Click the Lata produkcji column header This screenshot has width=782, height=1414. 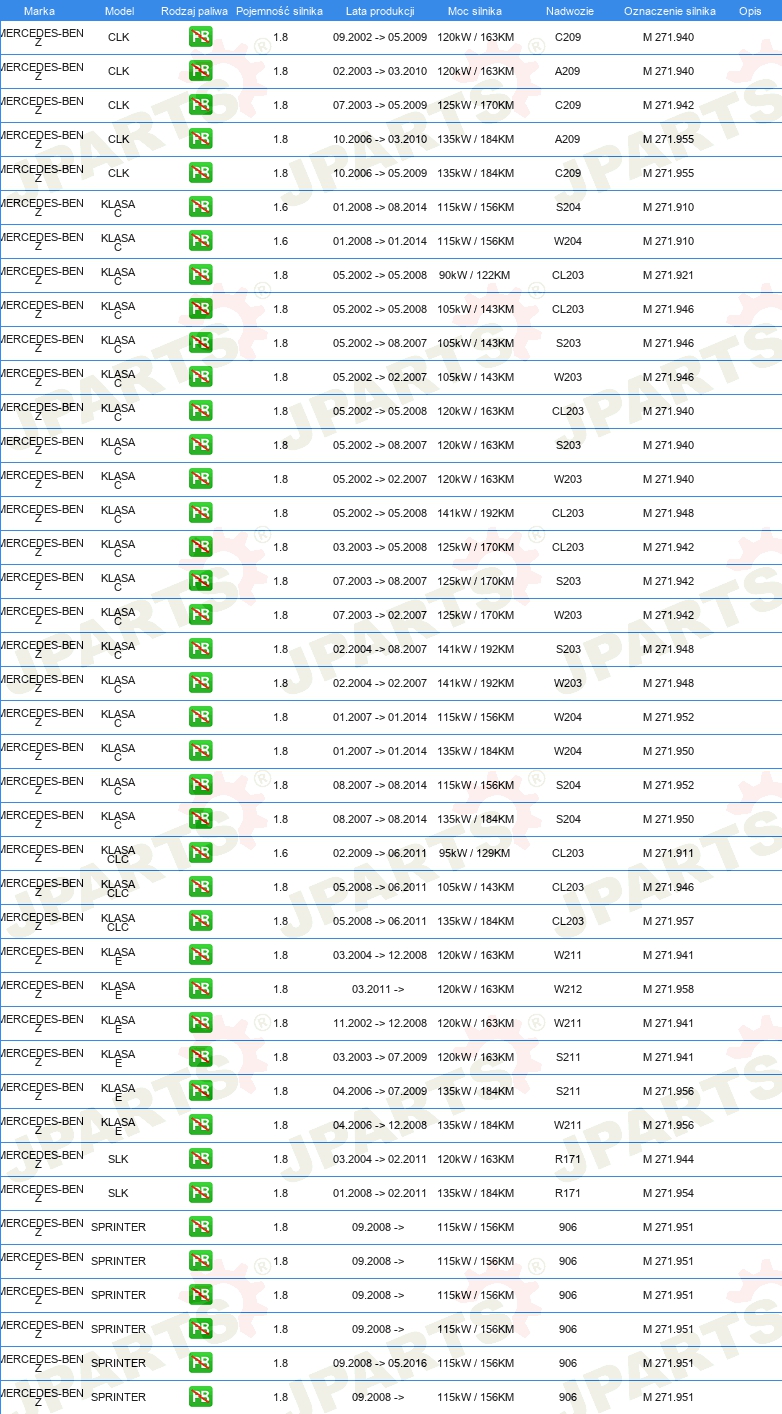(x=380, y=11)
